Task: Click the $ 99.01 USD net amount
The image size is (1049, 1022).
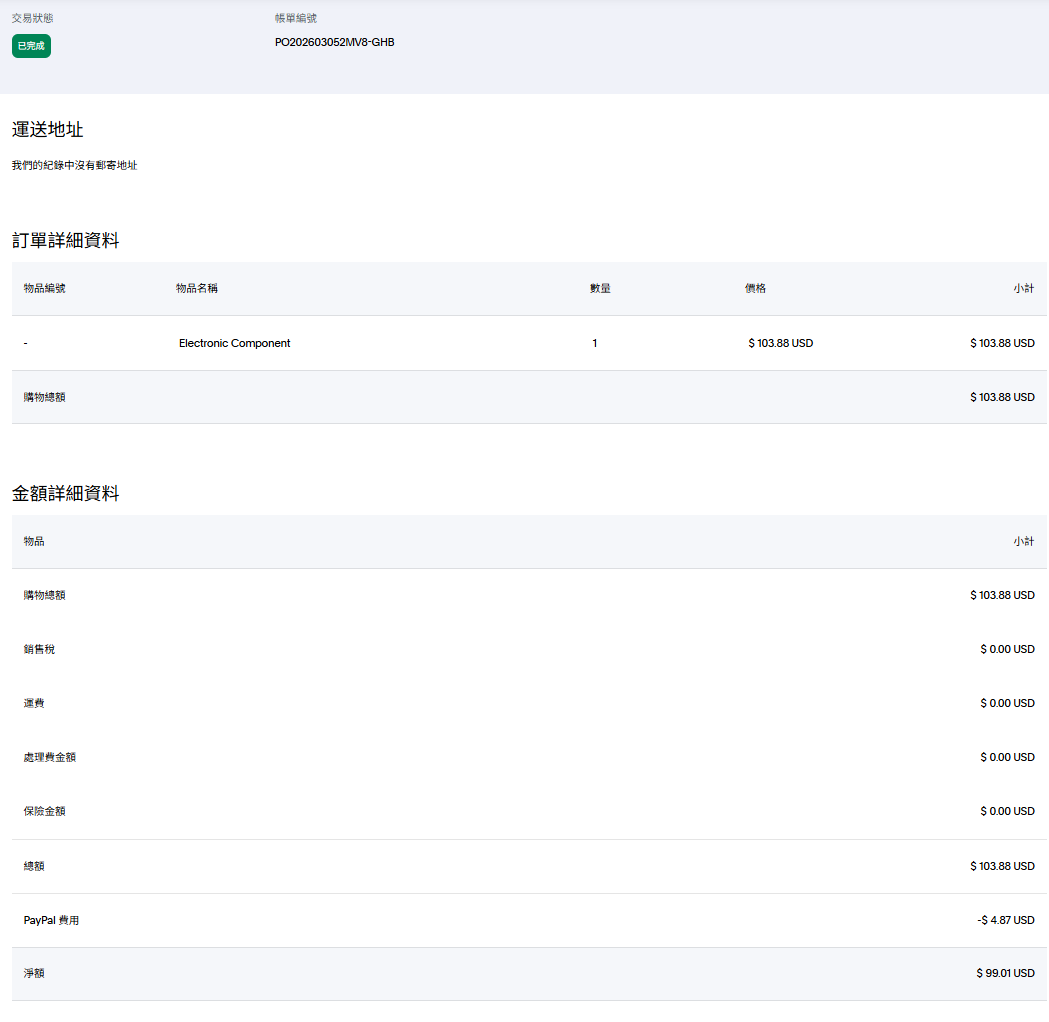Action: [x=1005, y=973]
